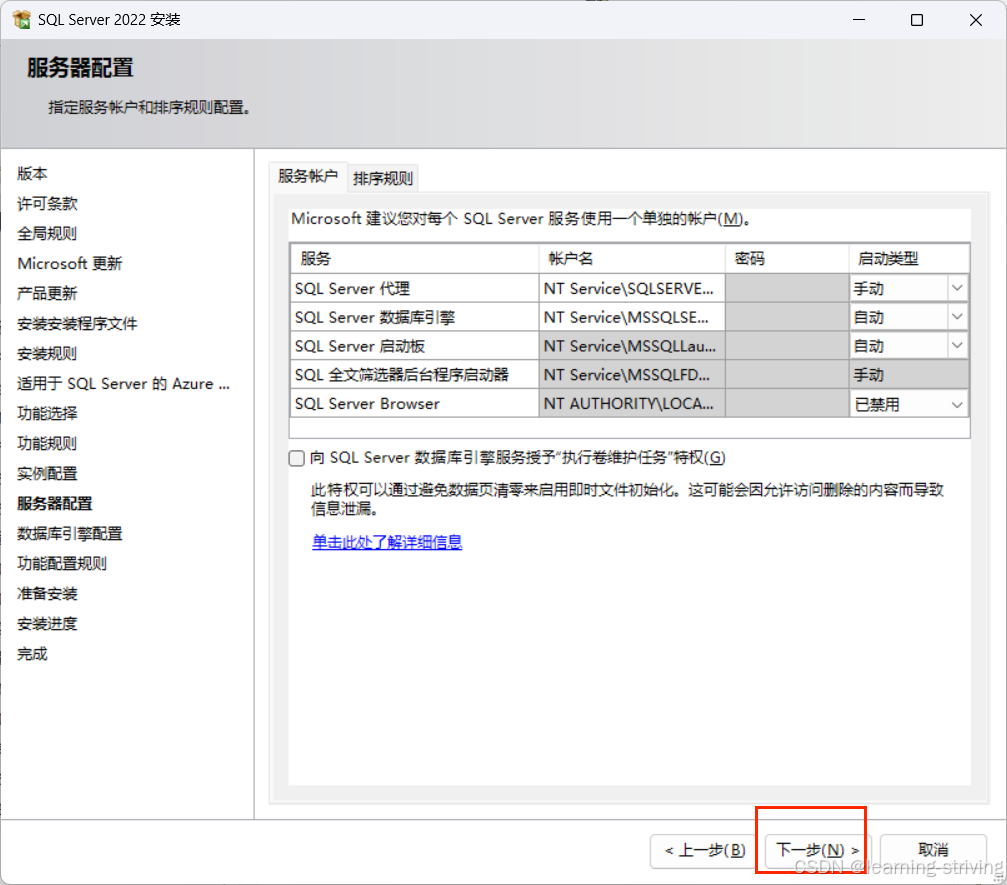This screenshot has width=1007, height=885.
Task: Select account name cell NT AUTHORITY\LOCA...
Action: point(632,403)
